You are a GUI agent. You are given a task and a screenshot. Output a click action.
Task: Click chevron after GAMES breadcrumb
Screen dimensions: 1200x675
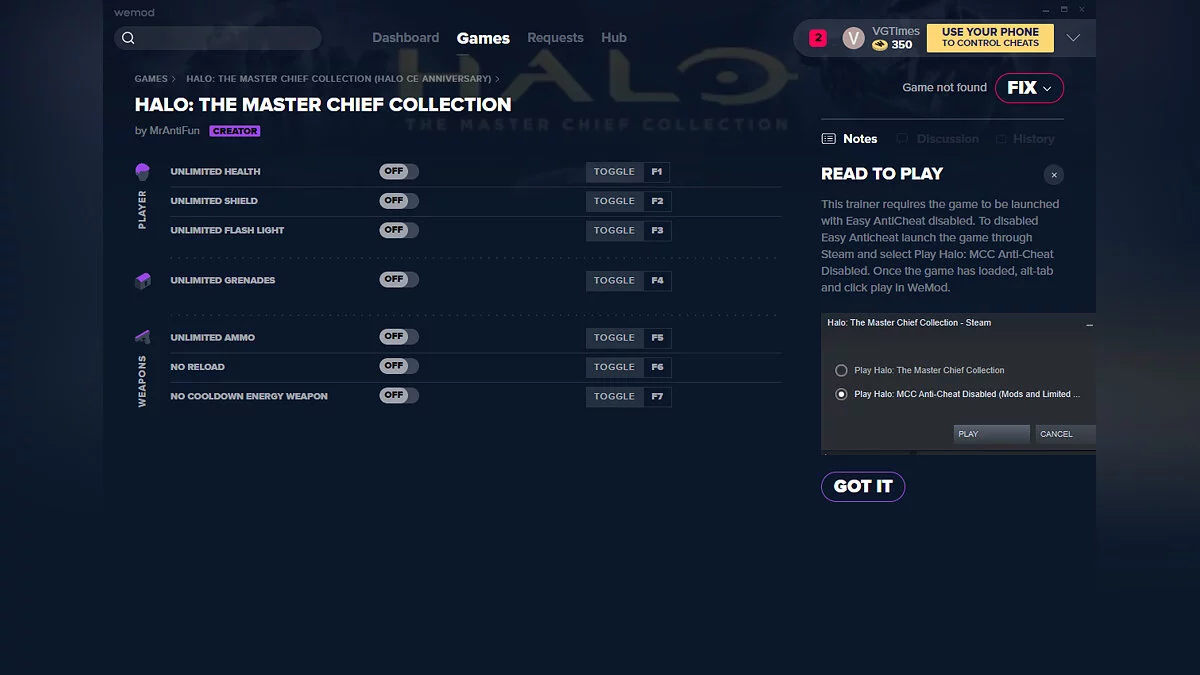[x=174, y=79]
